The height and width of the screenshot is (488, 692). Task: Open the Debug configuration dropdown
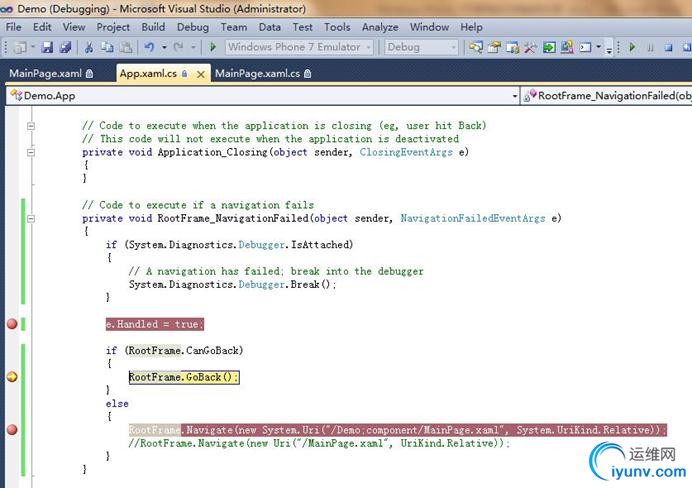click(x=452, y=47)
